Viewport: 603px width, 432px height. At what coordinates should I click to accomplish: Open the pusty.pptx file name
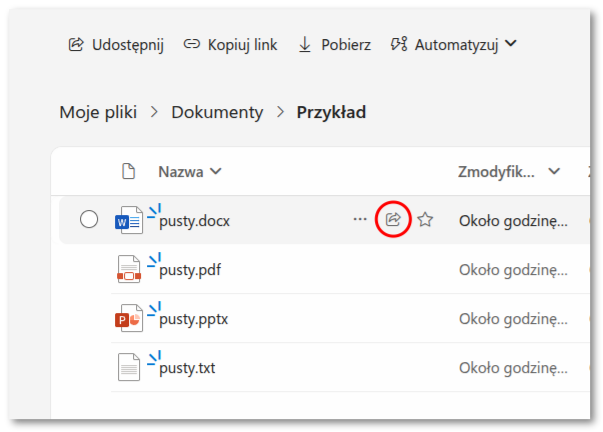click(x=193, y=319)
